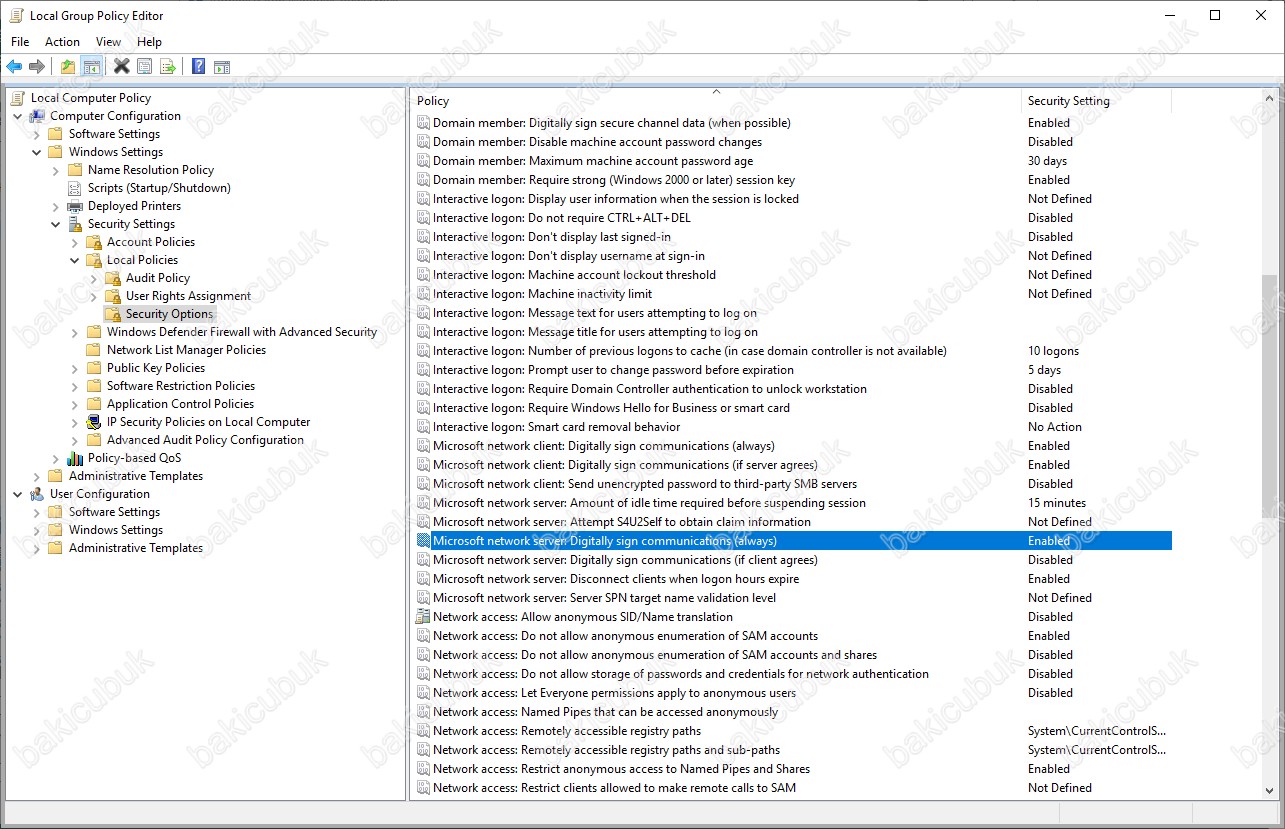The width and height of the screenshot is (1285, 829).
Task: Click the Up One Level folder icon
Action: coord(68,67)
